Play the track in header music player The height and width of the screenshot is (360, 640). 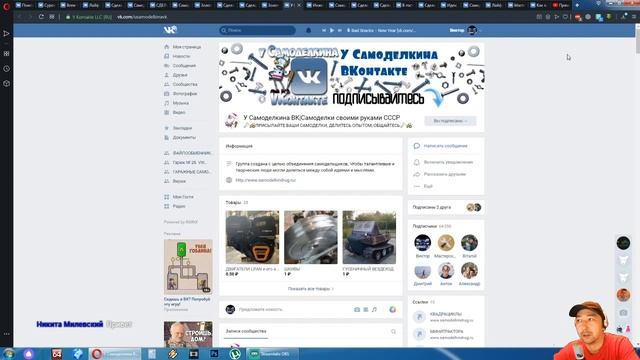click(332, 30)
